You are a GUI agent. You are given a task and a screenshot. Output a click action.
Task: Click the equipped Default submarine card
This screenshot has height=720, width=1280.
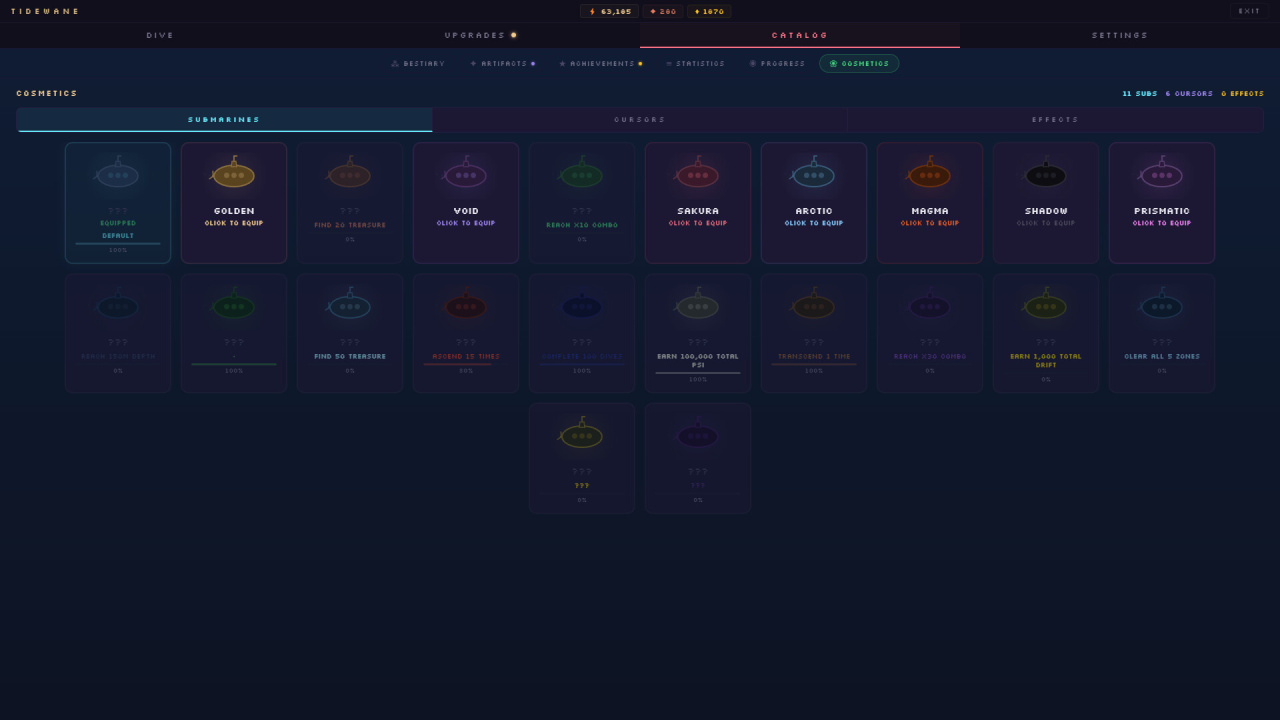coord(118,203)
